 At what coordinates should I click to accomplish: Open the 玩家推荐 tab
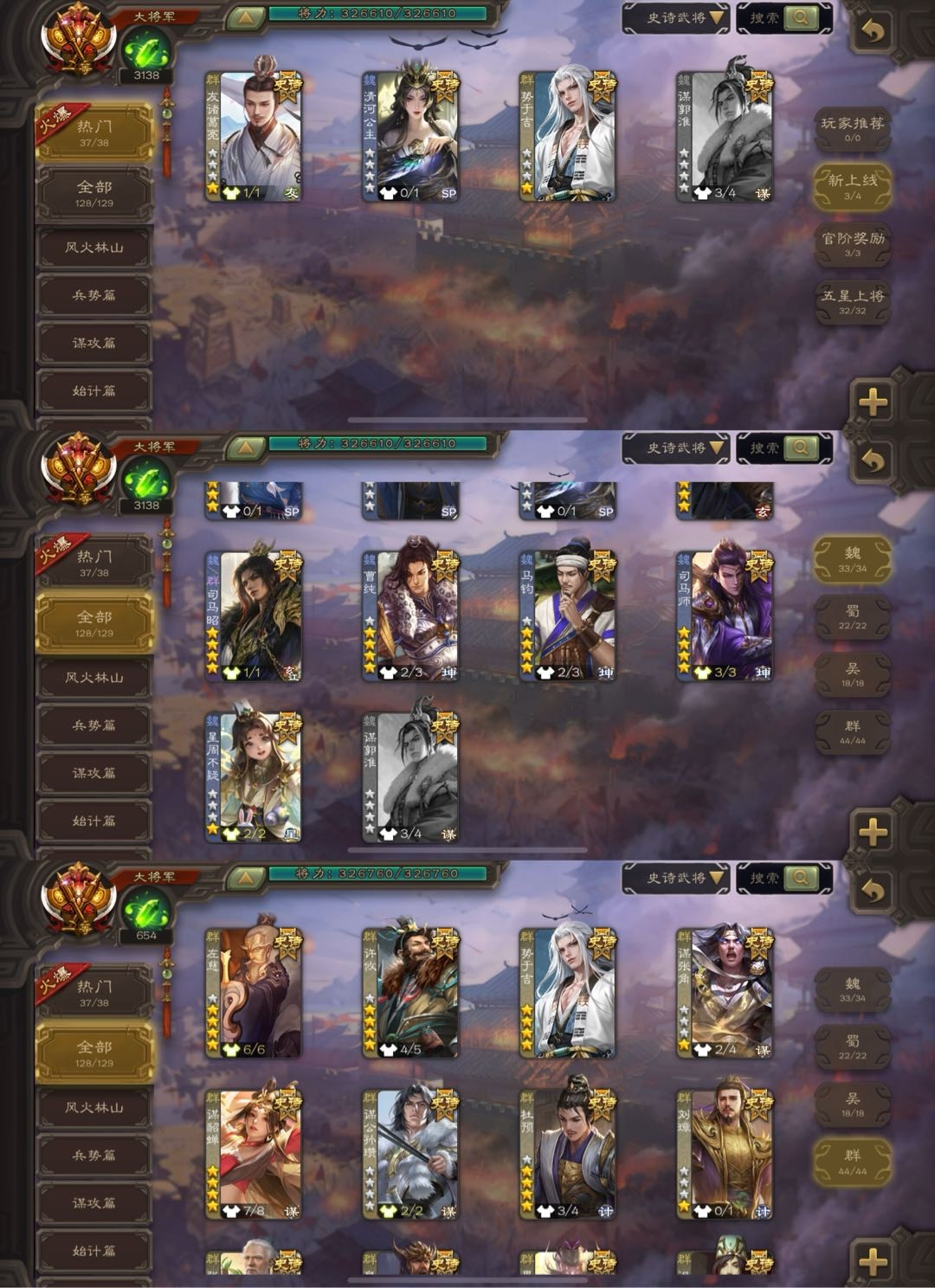(x=853, y=128)
